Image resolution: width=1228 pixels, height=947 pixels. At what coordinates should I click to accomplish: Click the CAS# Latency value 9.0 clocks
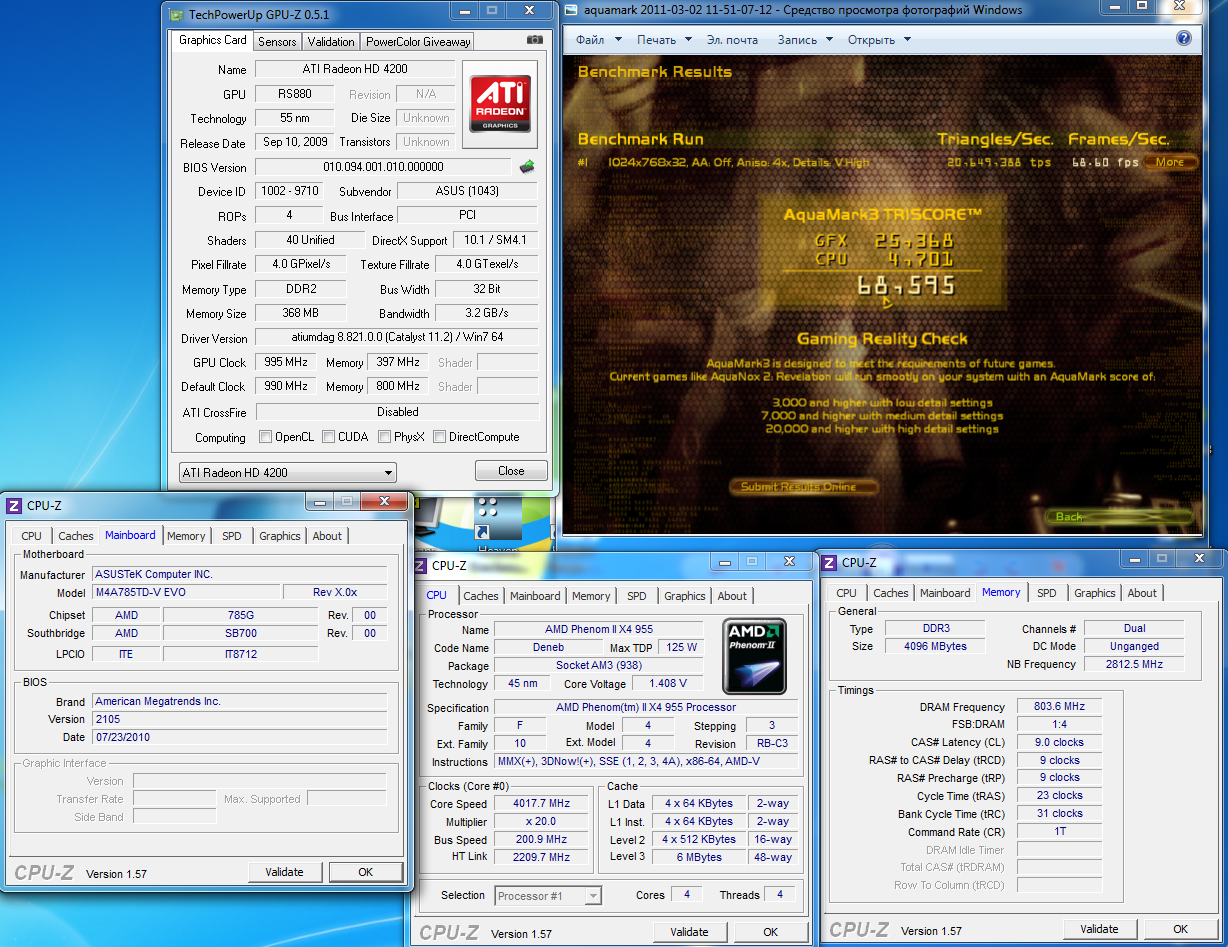(1058, 743)
